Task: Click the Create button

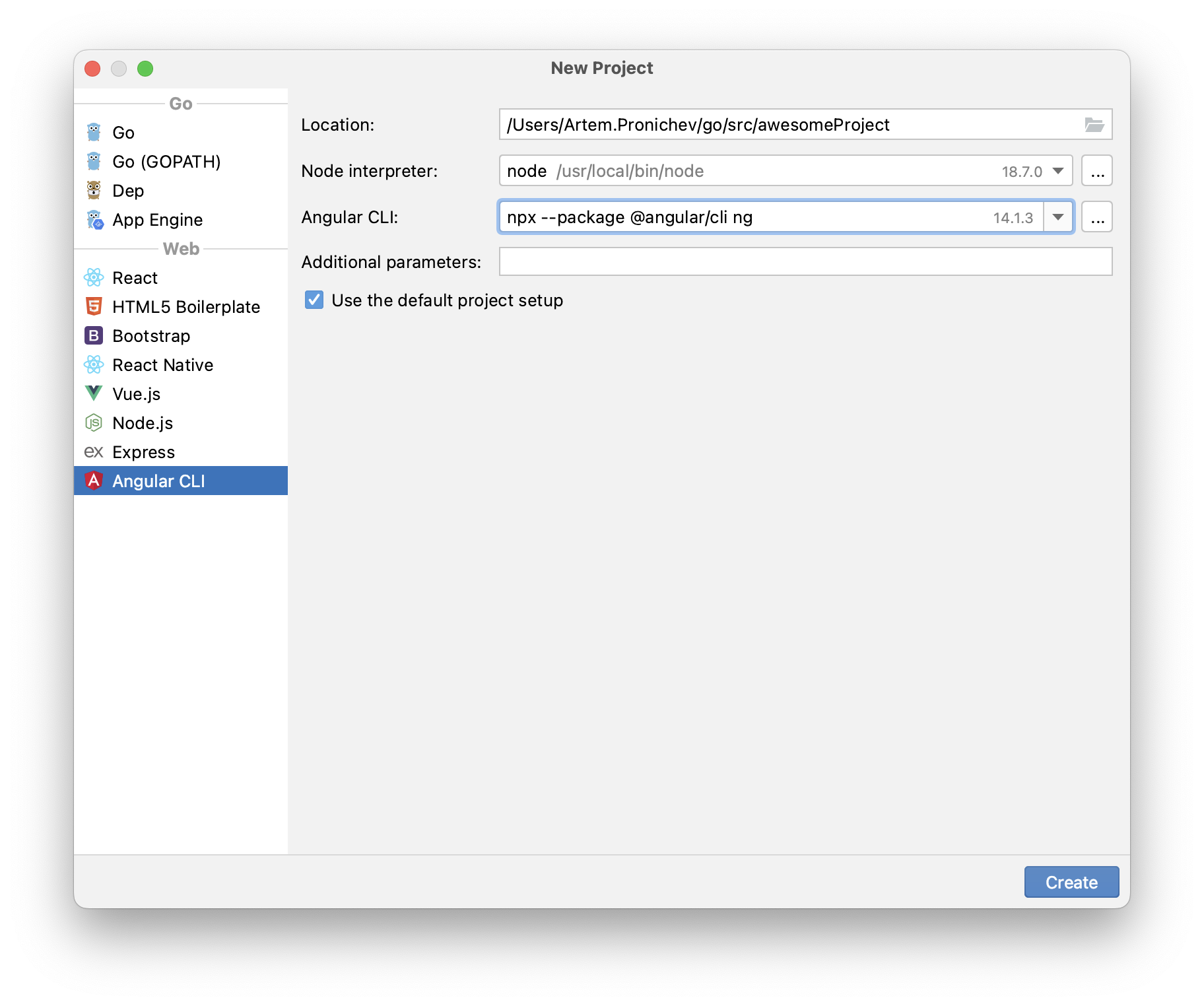Action: click(x=1071, y=882)
